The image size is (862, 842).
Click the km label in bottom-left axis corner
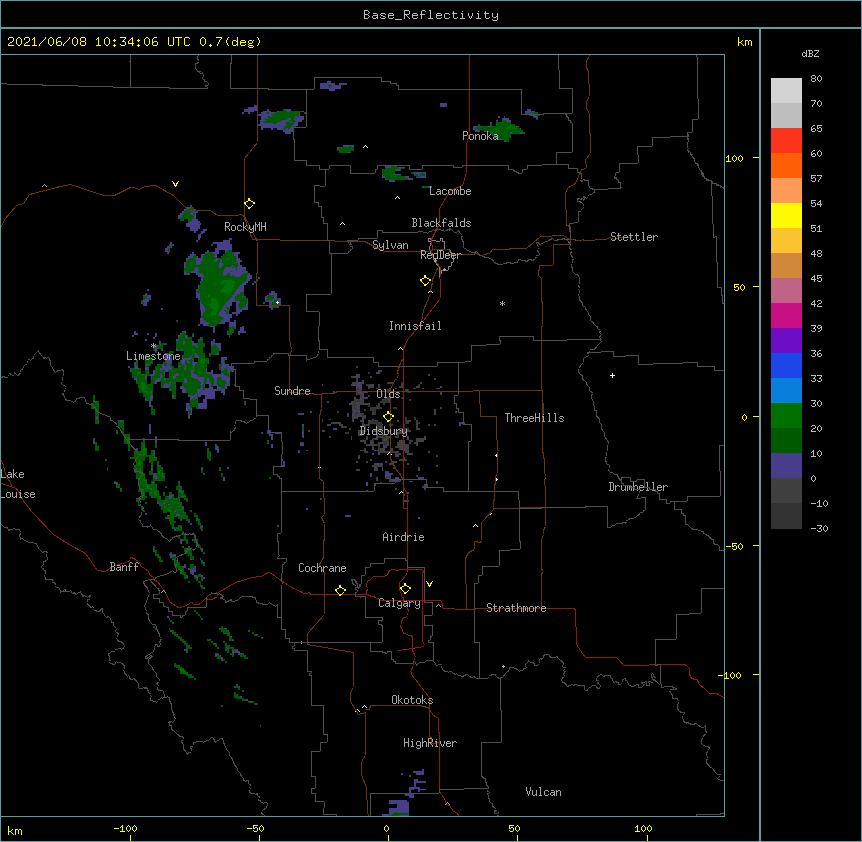pos(15,830)
